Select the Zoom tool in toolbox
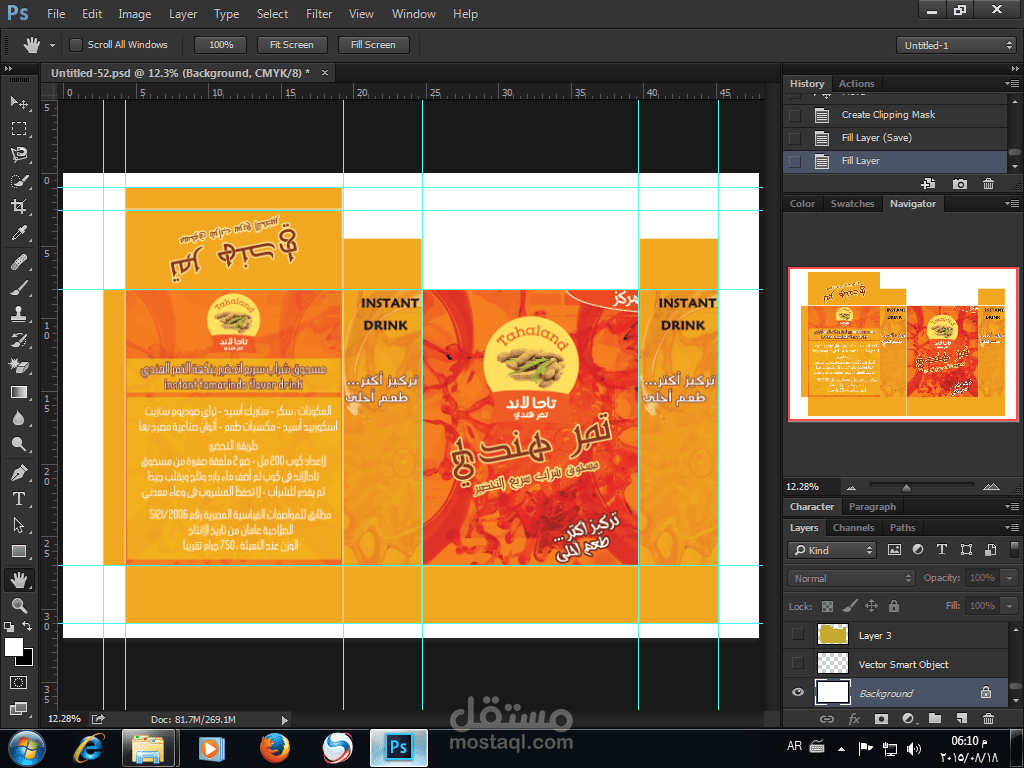1024x768 pixels. [19, 605]
